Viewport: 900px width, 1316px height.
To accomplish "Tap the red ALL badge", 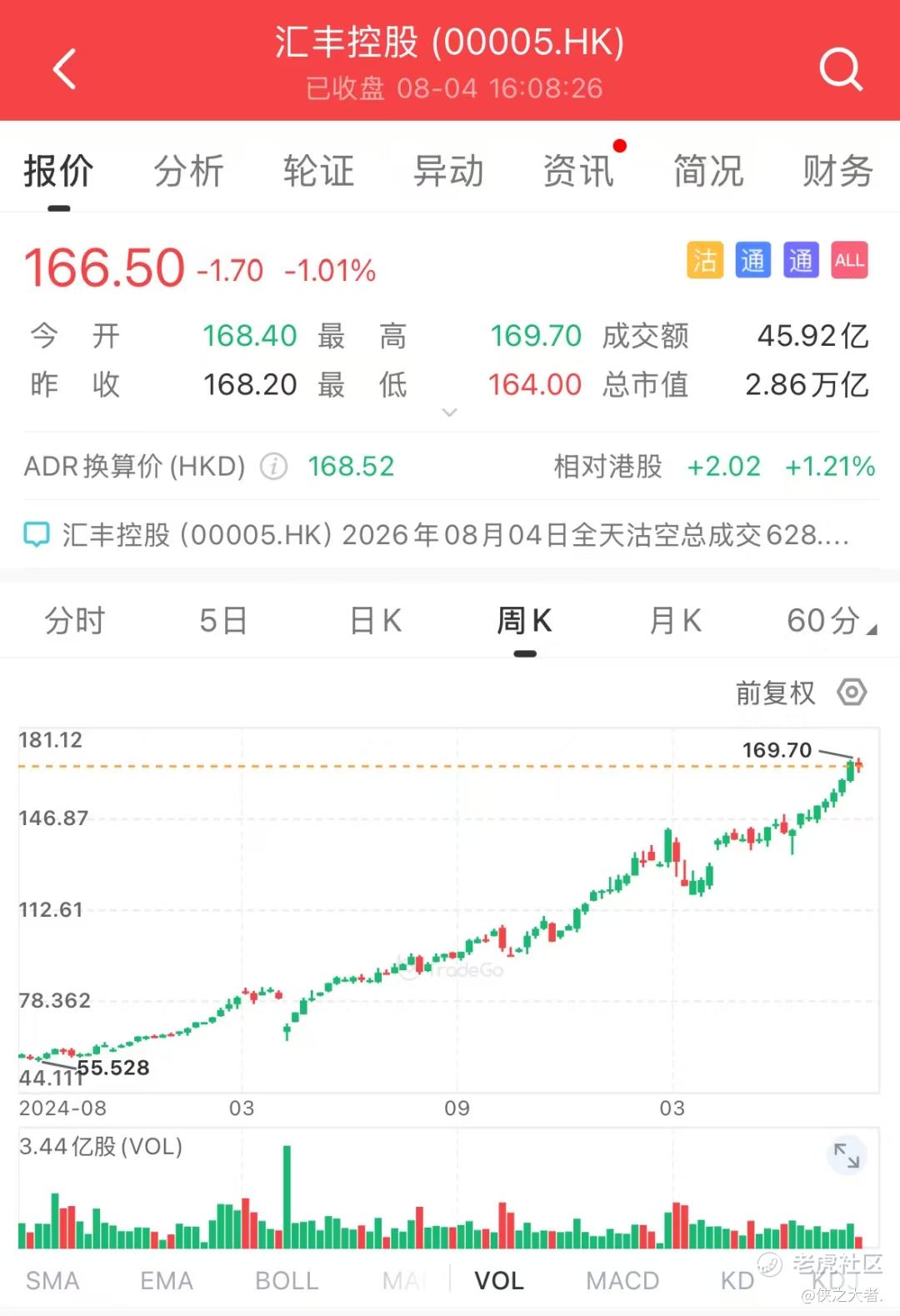I will click(x=849, y=260).
